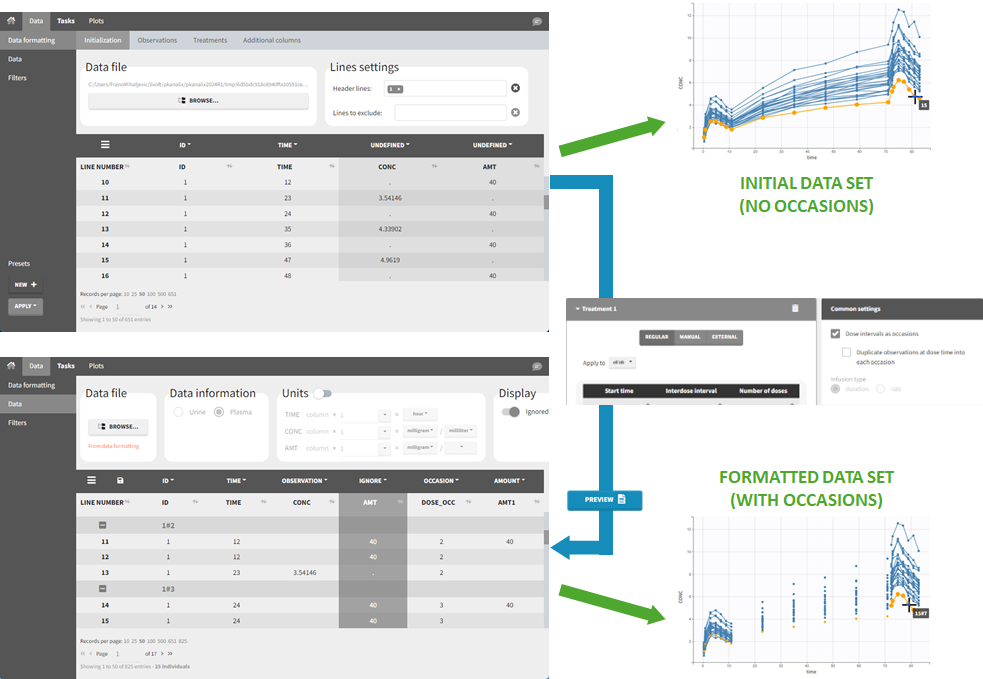The height and width of the screenshot is (679, 983).
Task: Delete Treatment 1 using the trash icon
Action: pyautogui.click(x=795, y=309)
